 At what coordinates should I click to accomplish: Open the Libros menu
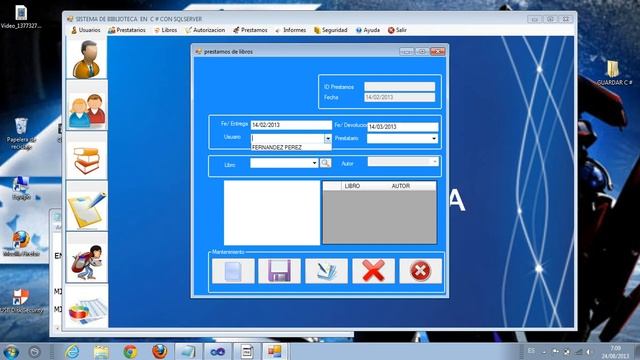pos(165,30)
